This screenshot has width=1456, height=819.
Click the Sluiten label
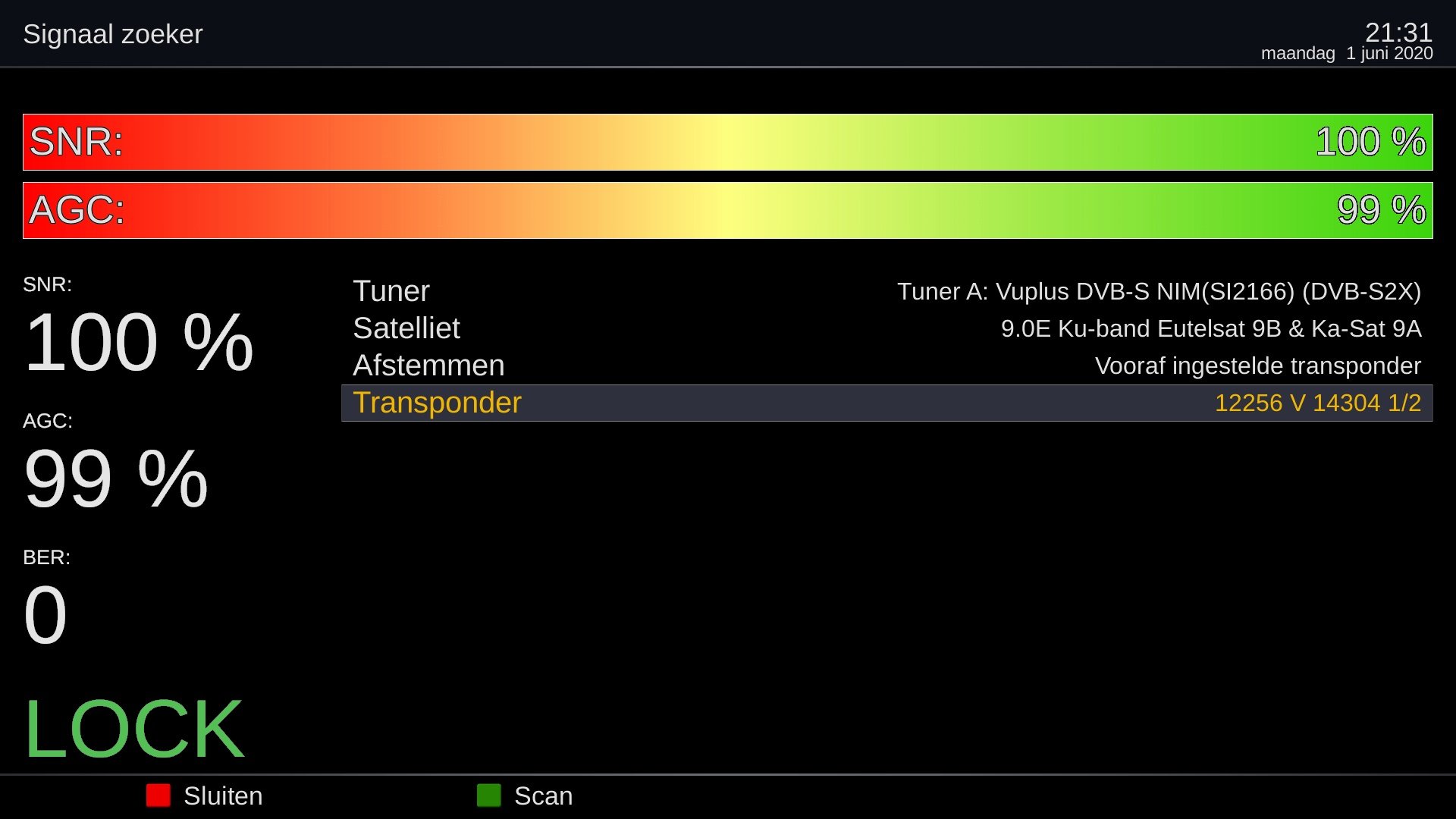coord(222,796)
